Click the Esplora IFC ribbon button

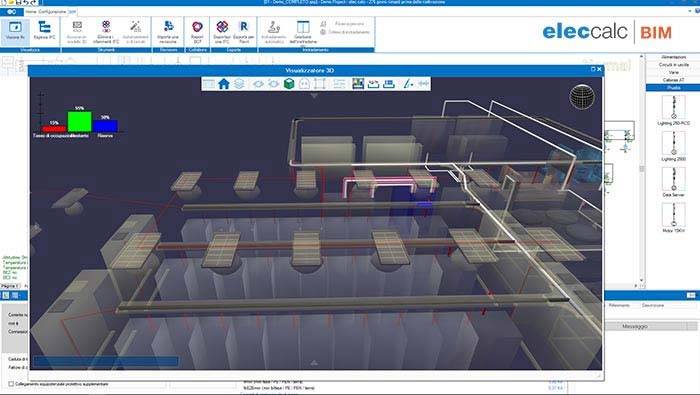44,31
